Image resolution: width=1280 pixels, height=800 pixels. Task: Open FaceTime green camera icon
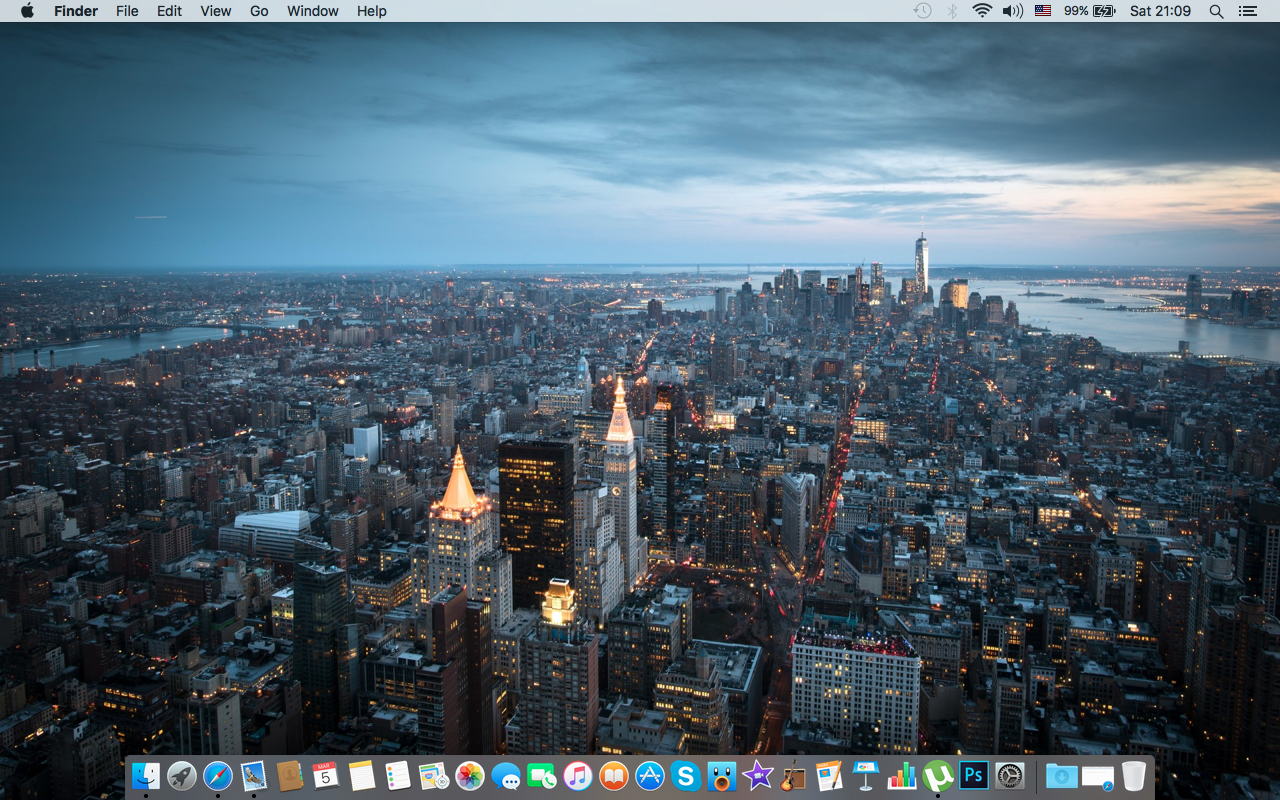542,775
